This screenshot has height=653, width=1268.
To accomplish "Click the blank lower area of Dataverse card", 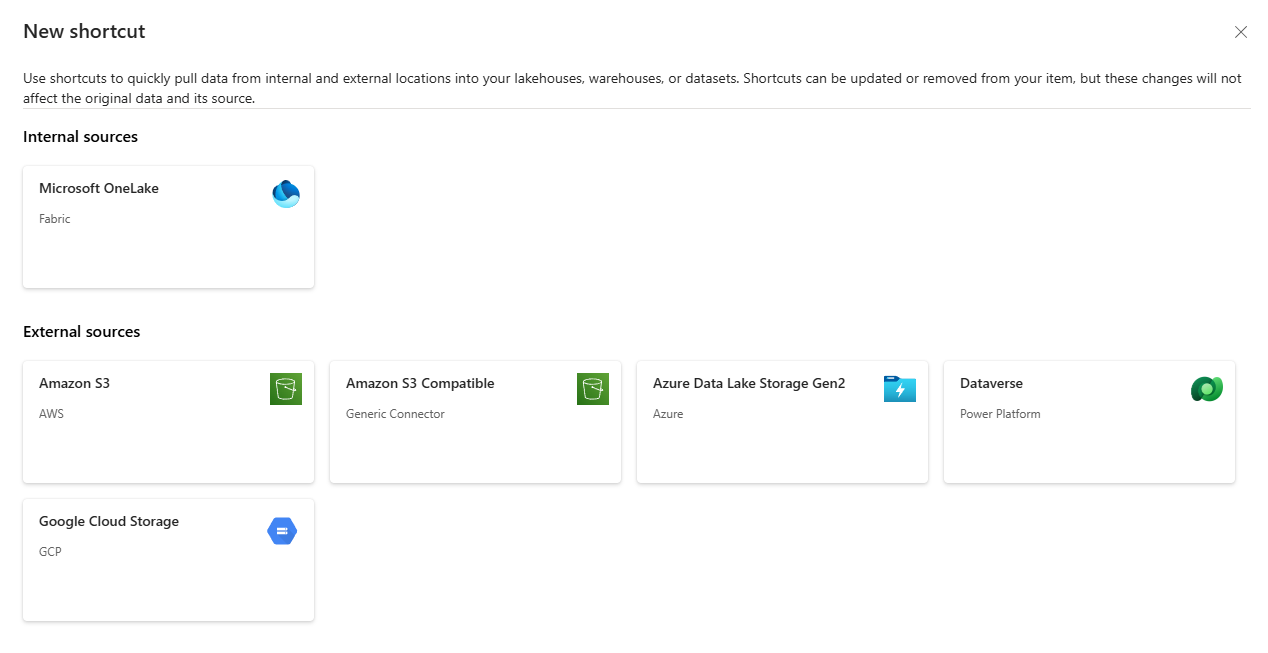I will pyautogui.click(x=1089, y=455).
